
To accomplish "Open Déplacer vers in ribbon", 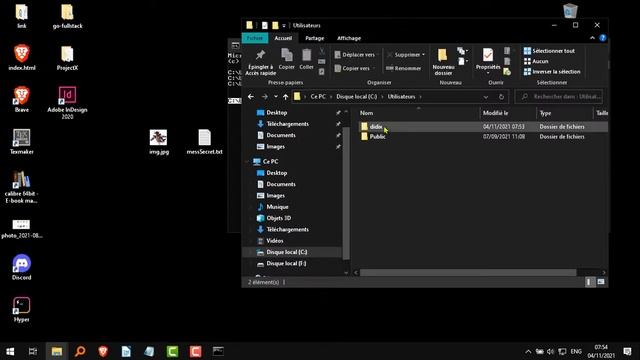I will coord(356,55).
